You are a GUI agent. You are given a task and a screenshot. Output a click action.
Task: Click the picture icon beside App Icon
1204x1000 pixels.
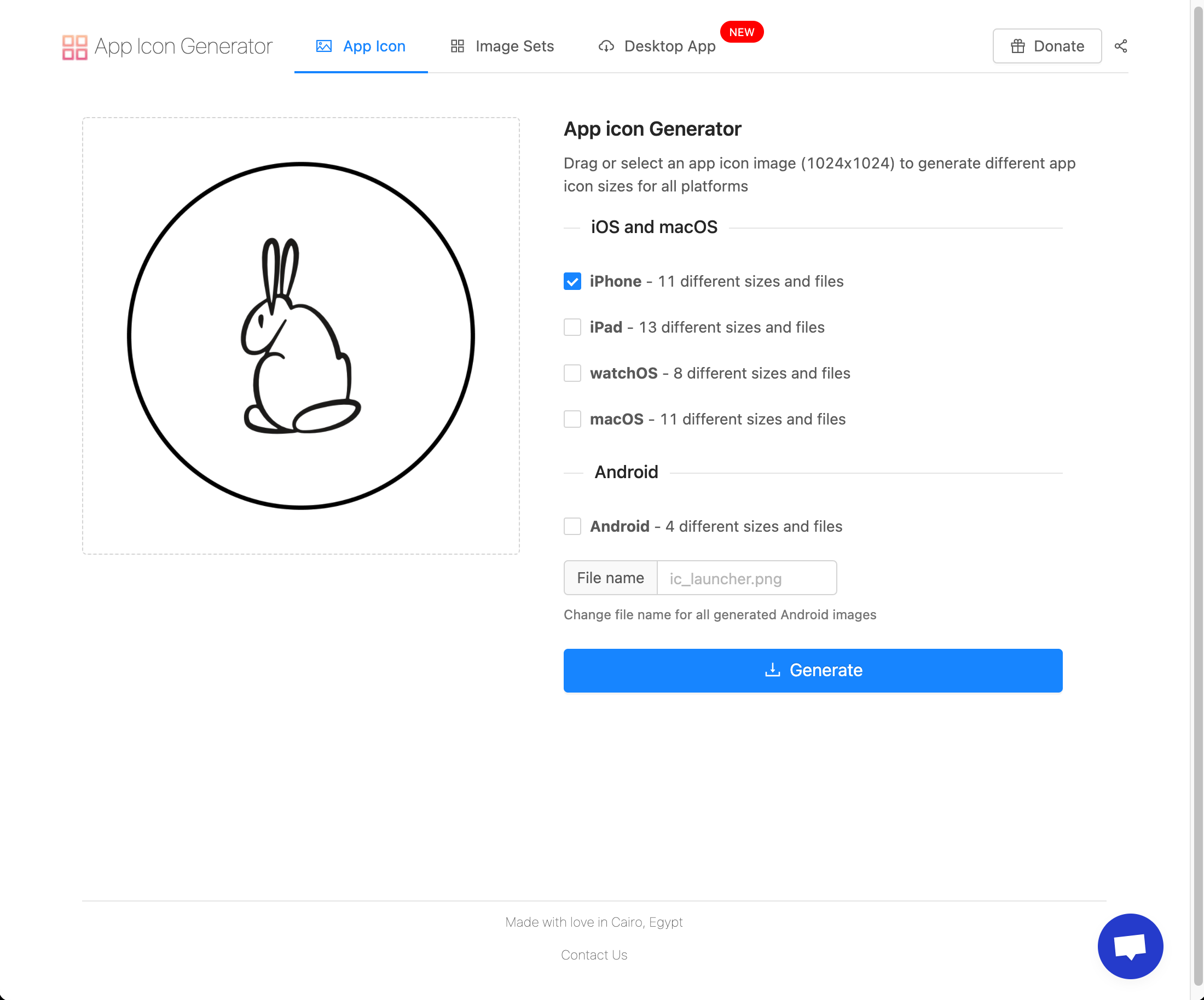324,46
